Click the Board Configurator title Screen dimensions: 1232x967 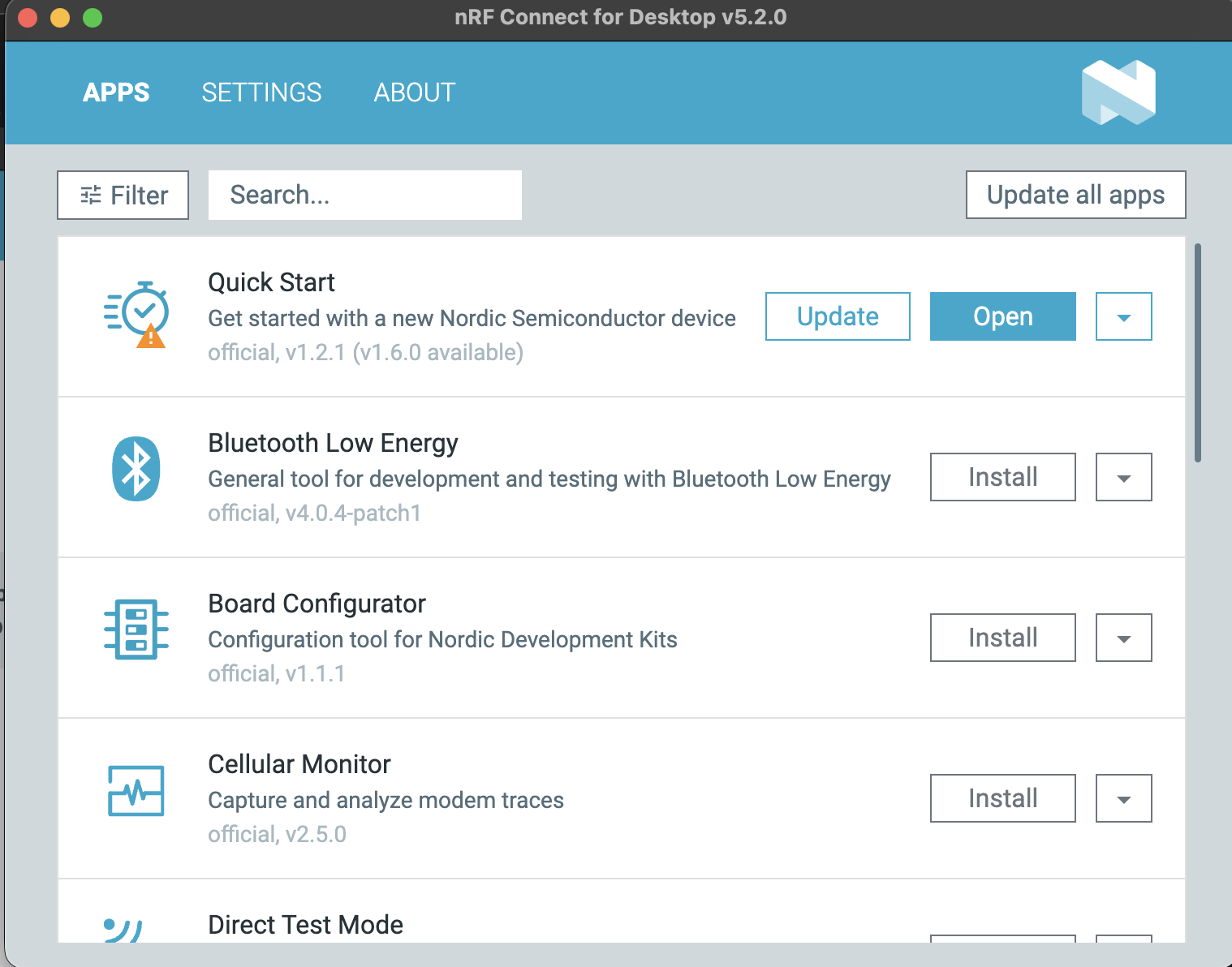(x=317, y=604)
